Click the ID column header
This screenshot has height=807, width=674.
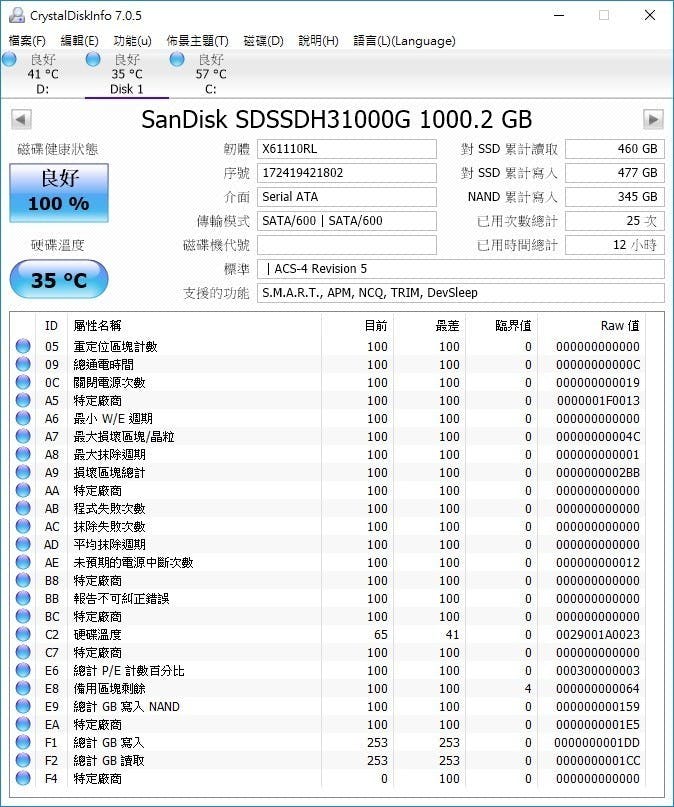51,326
